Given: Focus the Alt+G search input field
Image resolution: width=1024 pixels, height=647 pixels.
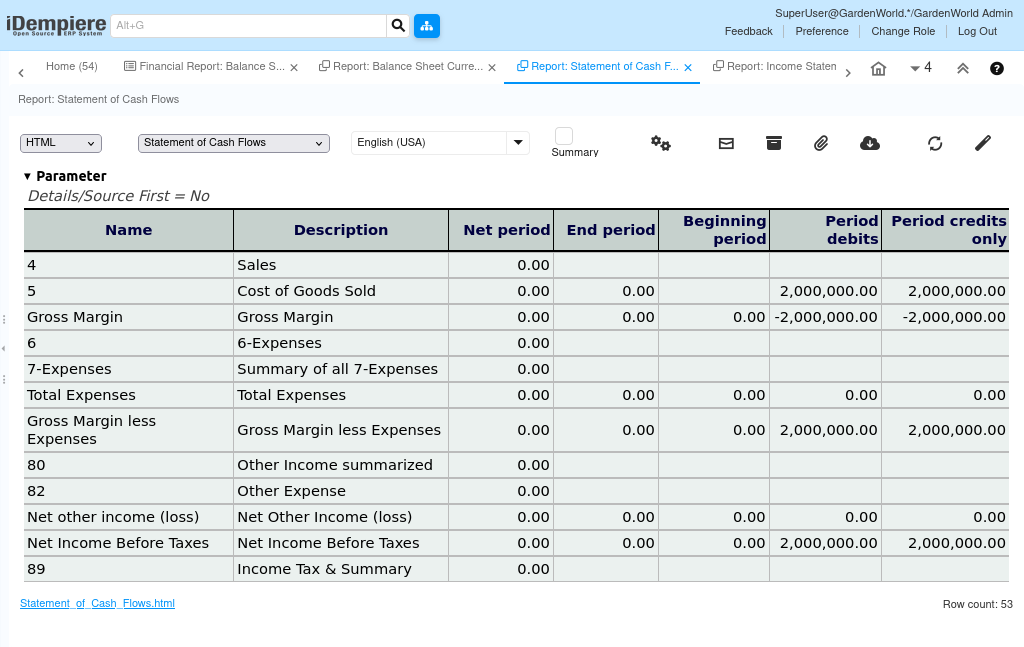Looking at the screenshot, I should click(249, 25).
